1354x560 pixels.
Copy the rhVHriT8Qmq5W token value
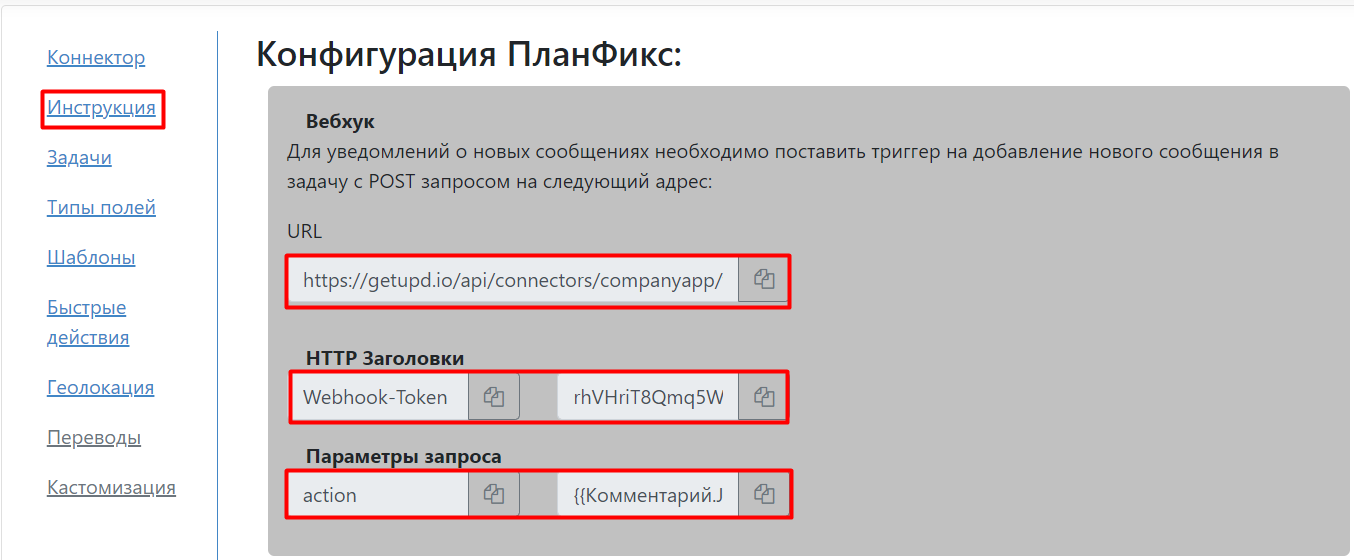[x=764, y=397]
